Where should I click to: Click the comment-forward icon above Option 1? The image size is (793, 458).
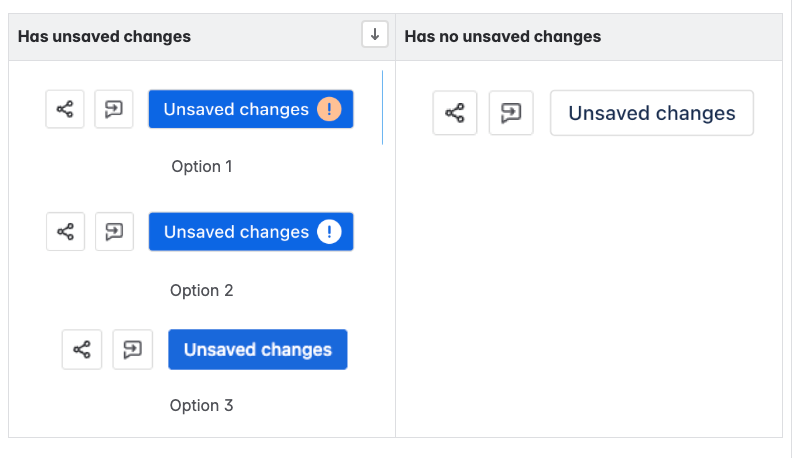coord(114,109)
